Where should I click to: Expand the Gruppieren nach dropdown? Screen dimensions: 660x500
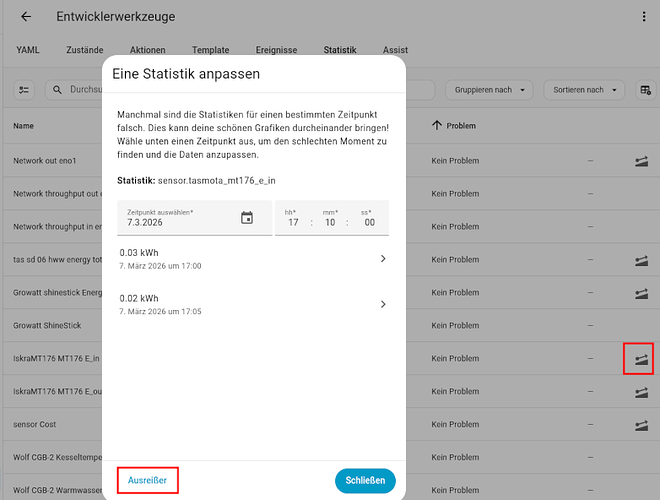(x=489, y=90)
